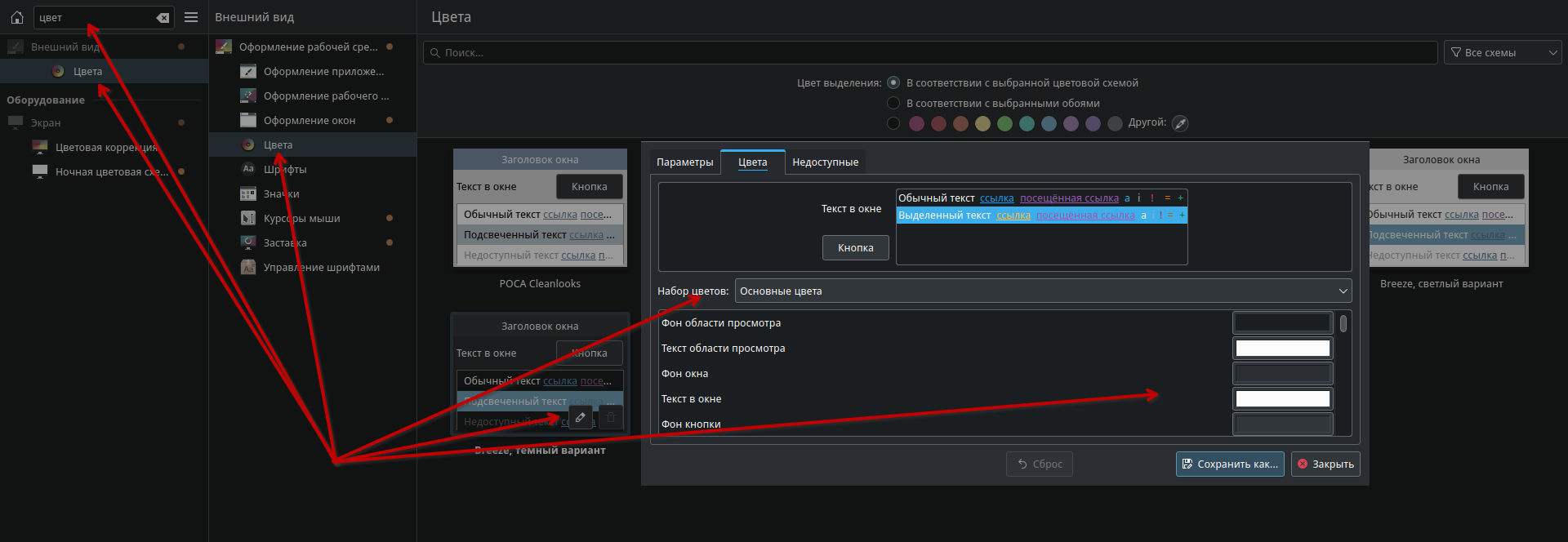The height and width of the screenshot is (542, 1568).
Task: Click the Сохранить как... button
Action: click(x=1229, y=464)
